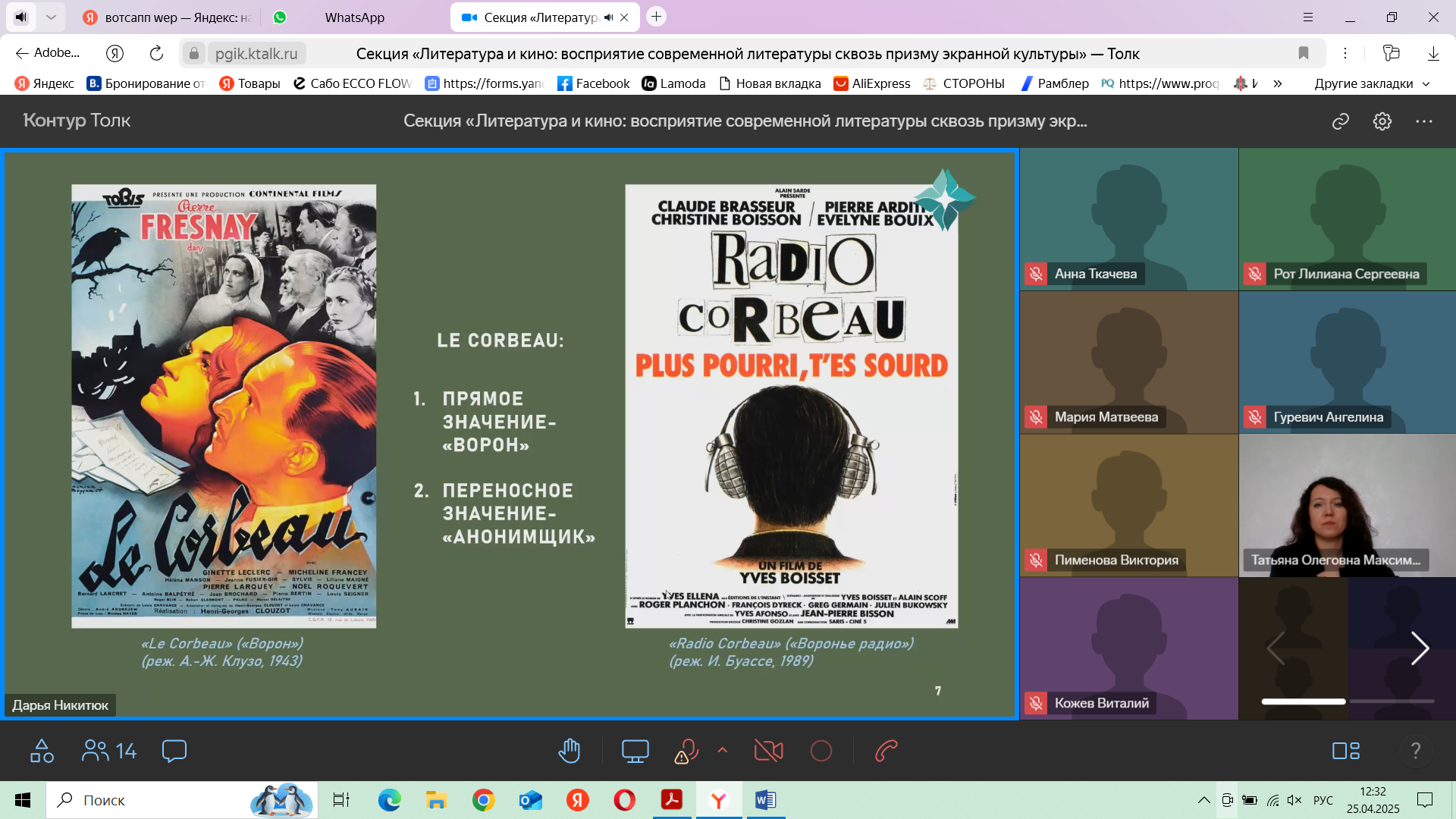This screenshot has height=819, width=1456.
Task: Copy meeting link icon
Action: pyautogui.click(x=1341, y=121)
